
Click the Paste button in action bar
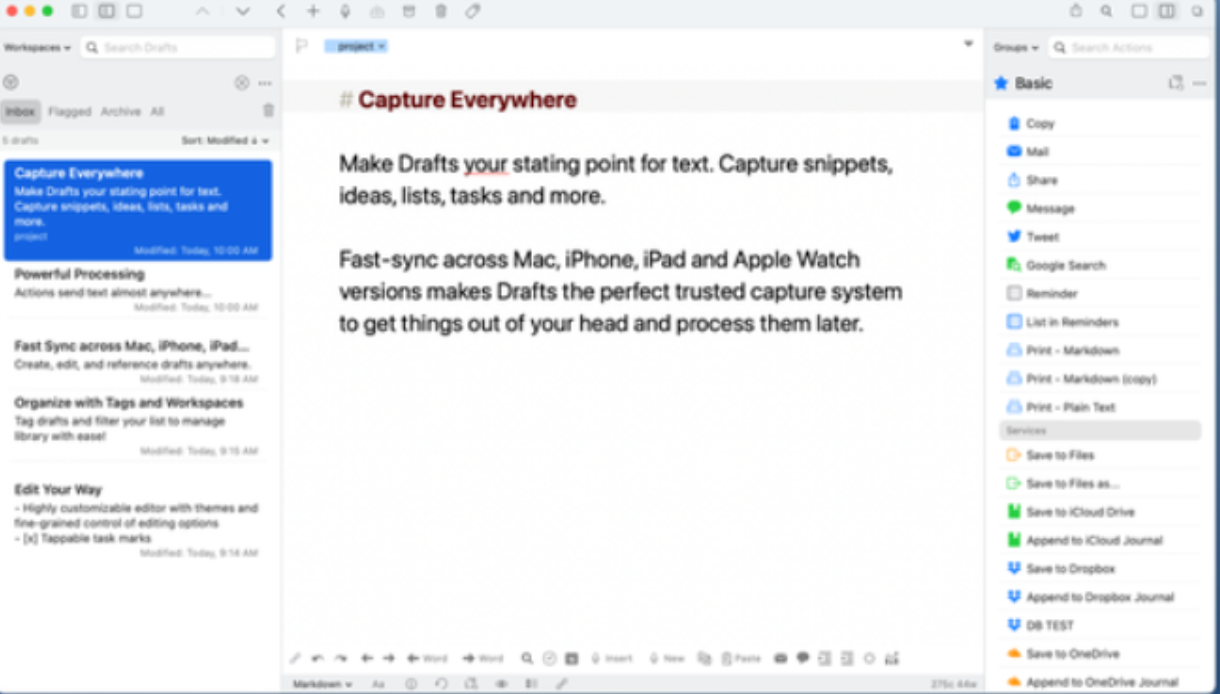[742, 658]
